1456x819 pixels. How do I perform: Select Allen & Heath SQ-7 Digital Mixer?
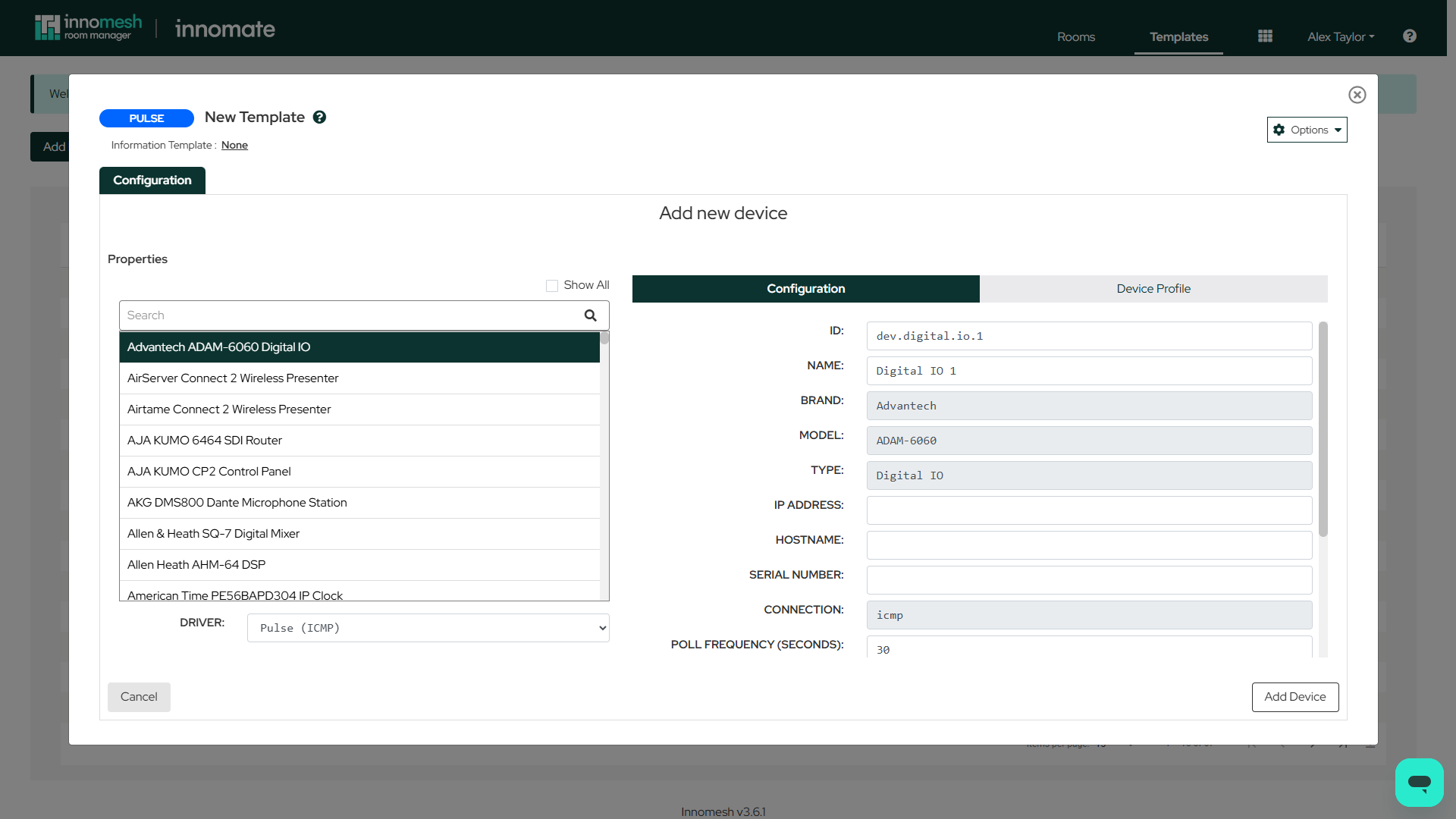[359, 534]
